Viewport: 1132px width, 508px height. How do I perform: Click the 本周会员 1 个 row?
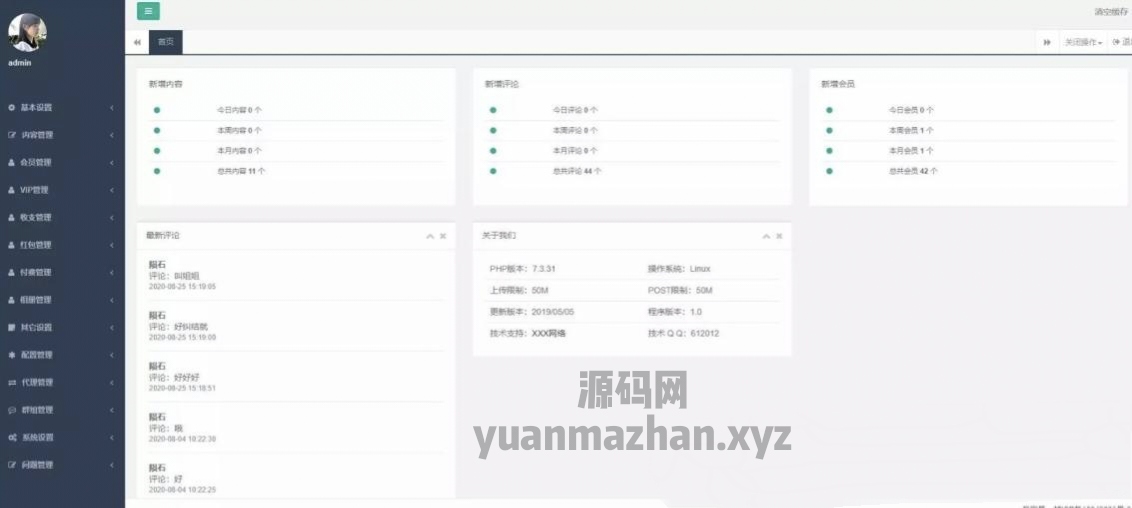pyautogui.click(x=968, y=131)
